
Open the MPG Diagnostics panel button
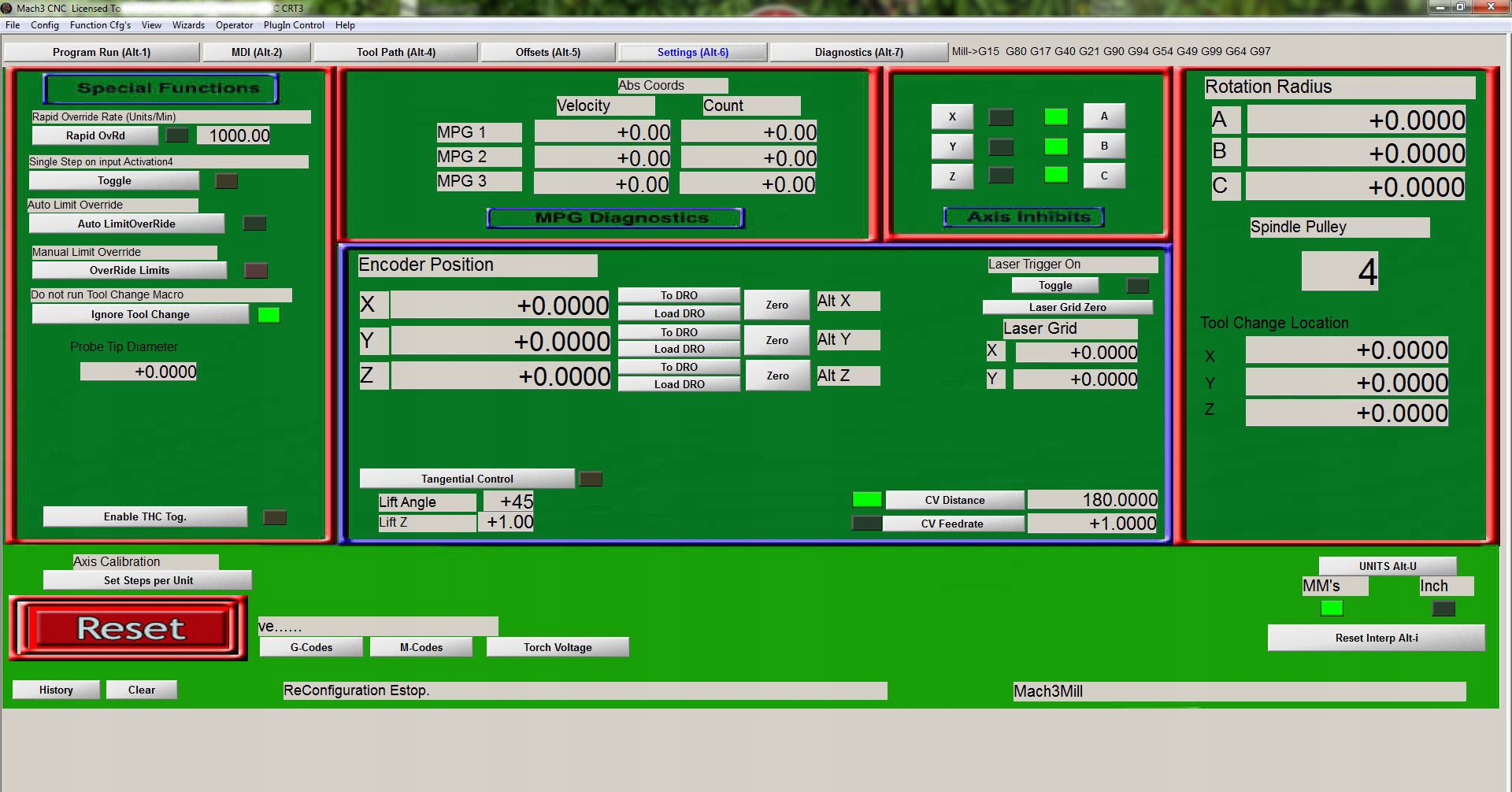pyautogui.click(x=615, y=218)
